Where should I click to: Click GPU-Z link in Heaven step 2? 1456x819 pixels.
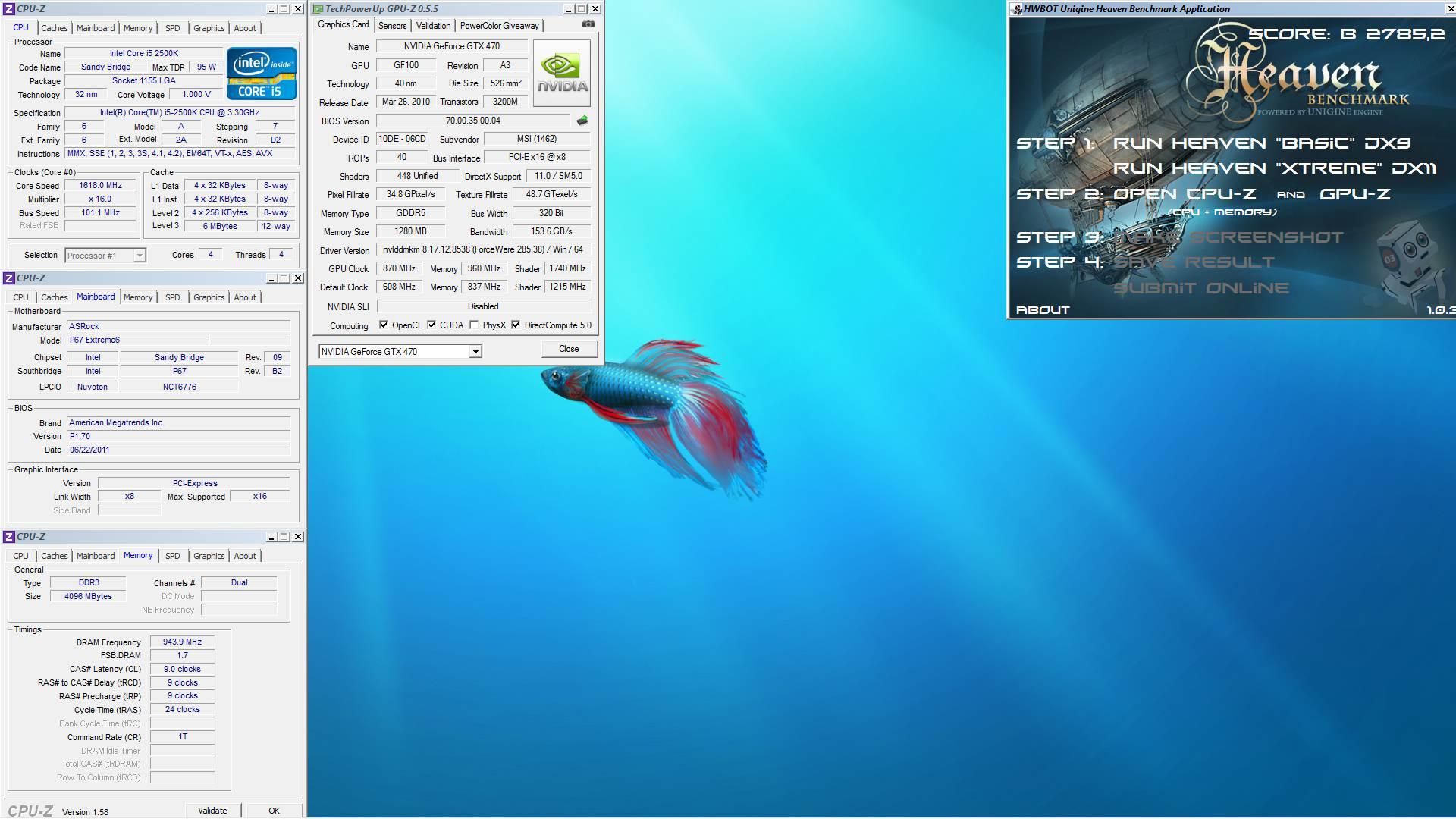[1355, 194]
